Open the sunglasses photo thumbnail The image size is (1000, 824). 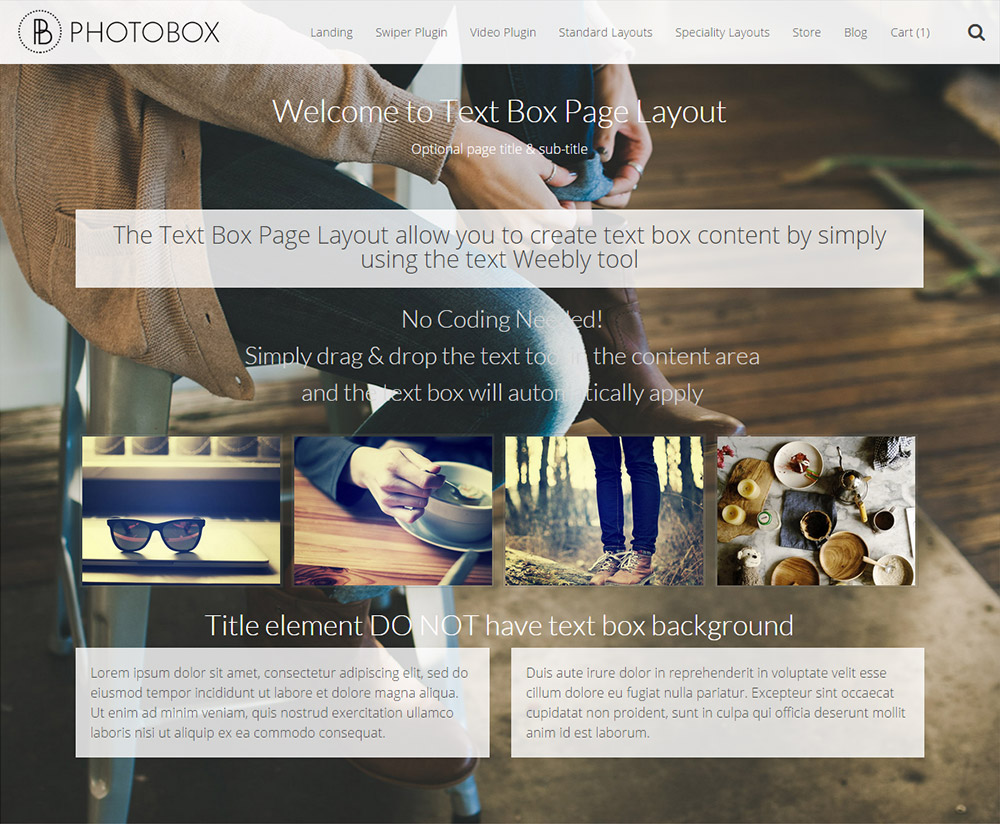click(181, 510)
